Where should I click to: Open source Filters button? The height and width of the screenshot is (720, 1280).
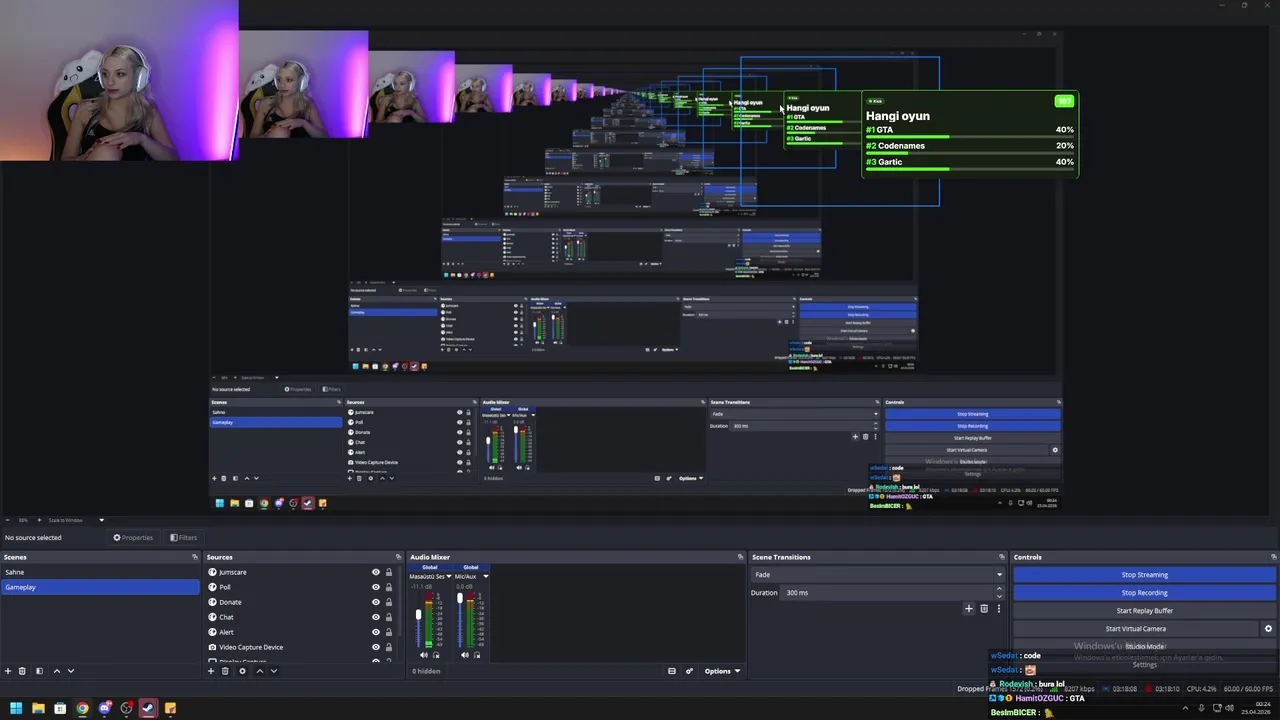pos(183,538)
